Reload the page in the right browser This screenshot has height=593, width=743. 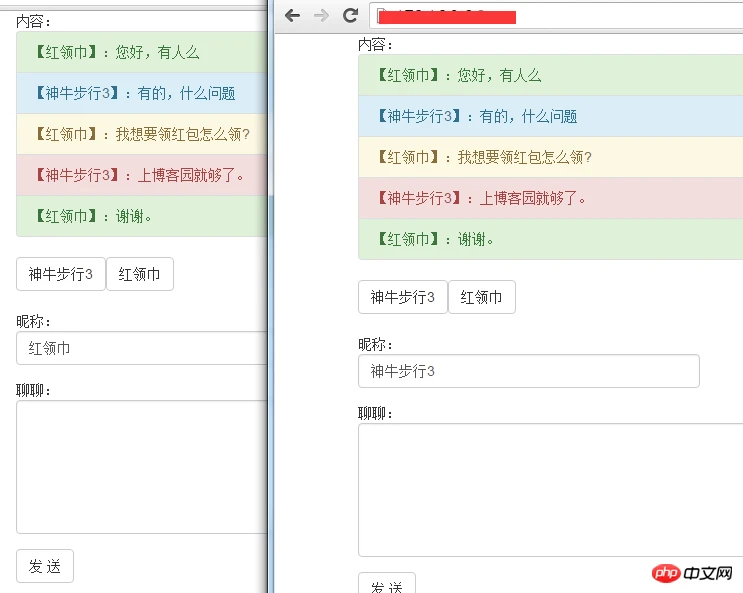(x=350, y=15)
